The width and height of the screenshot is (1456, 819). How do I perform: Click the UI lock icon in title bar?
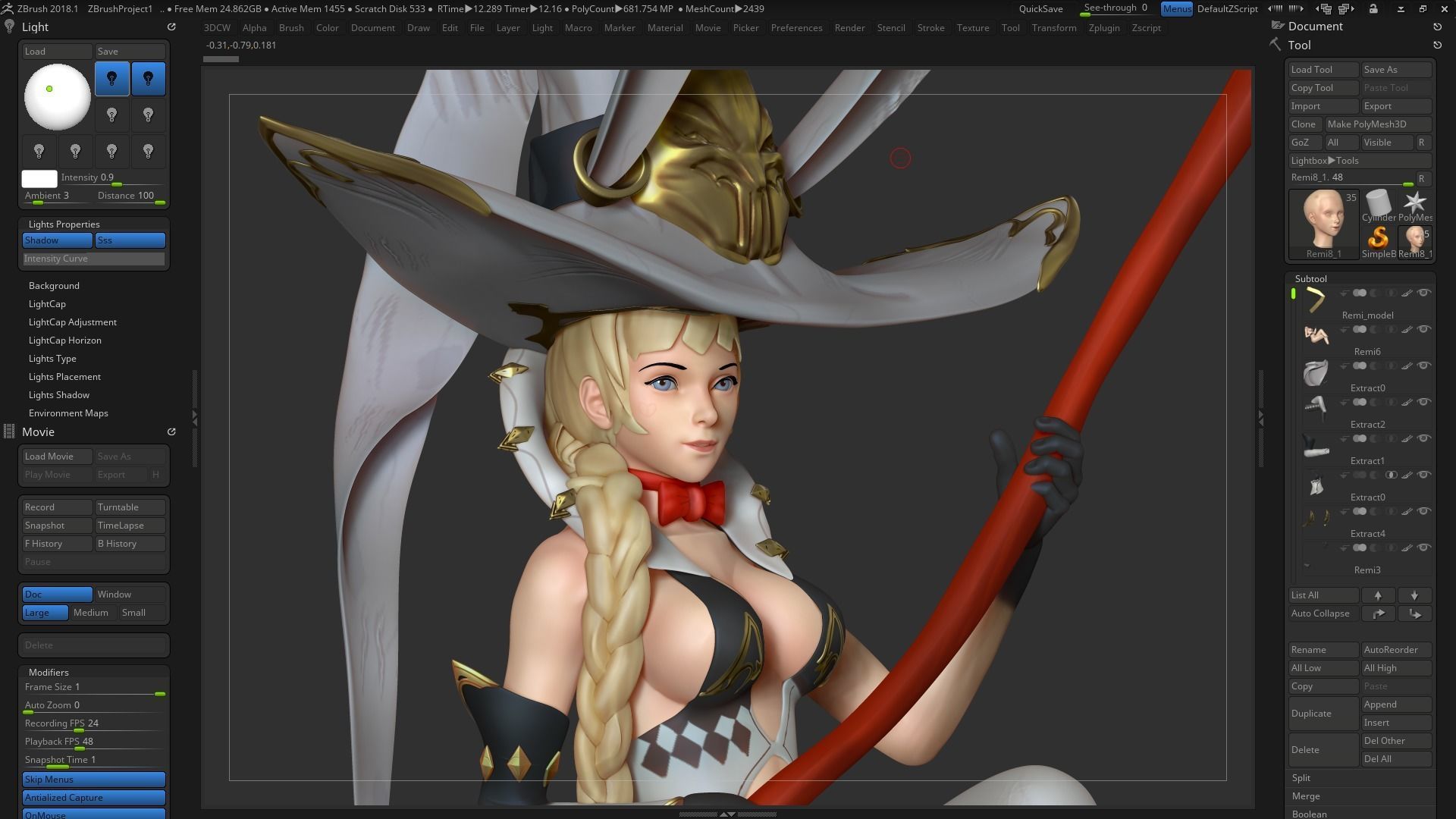coord(1373,9)
